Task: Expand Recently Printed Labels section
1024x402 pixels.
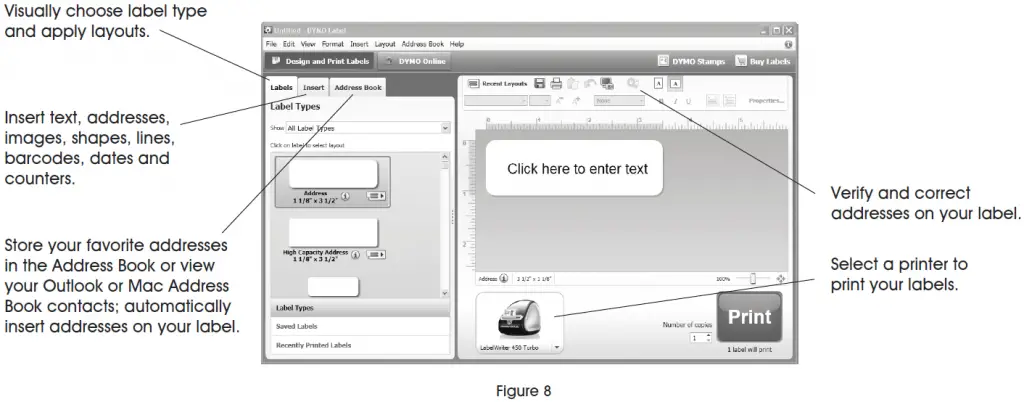Action: (361, 345)
